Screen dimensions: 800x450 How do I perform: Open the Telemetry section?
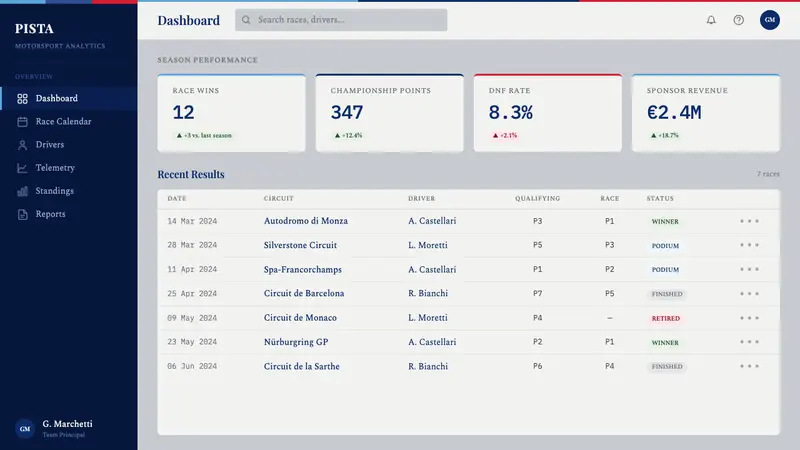click(68, 168)
